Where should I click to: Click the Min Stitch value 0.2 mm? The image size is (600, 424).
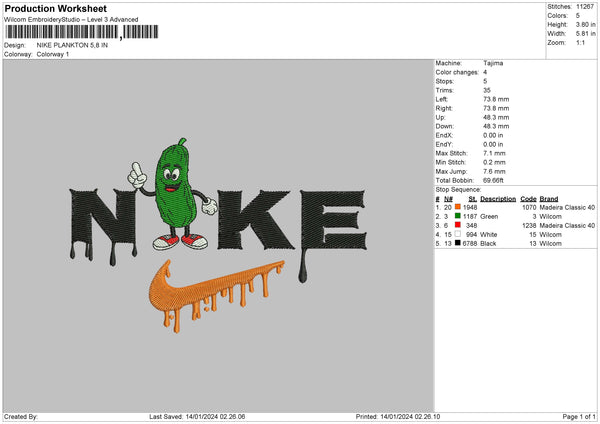(494, 162)
